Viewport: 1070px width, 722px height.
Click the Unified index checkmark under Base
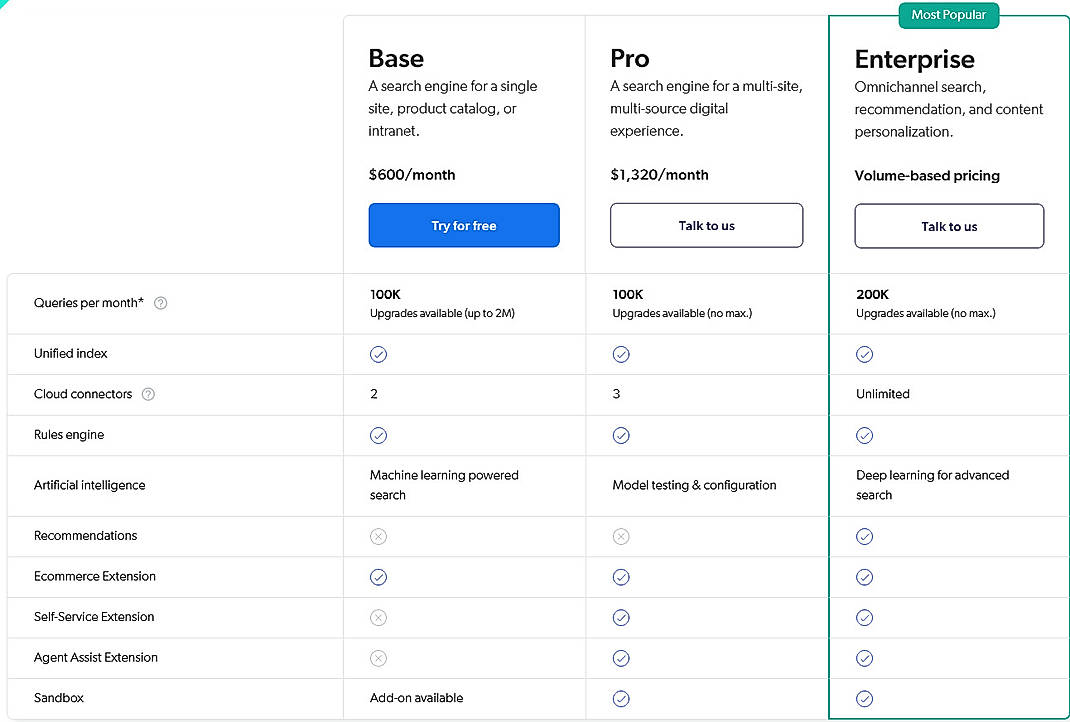click(378, 354)
